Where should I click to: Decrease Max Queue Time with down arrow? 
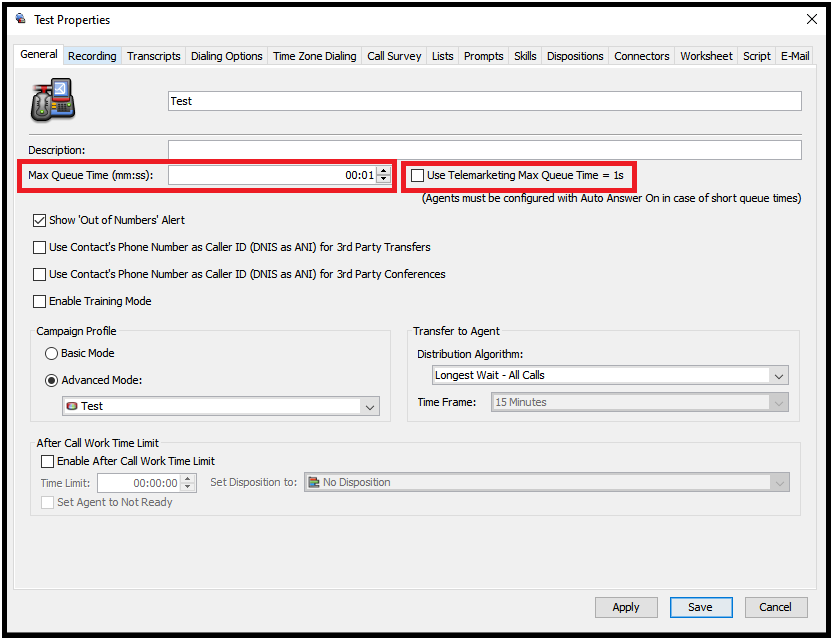[384, 179]
